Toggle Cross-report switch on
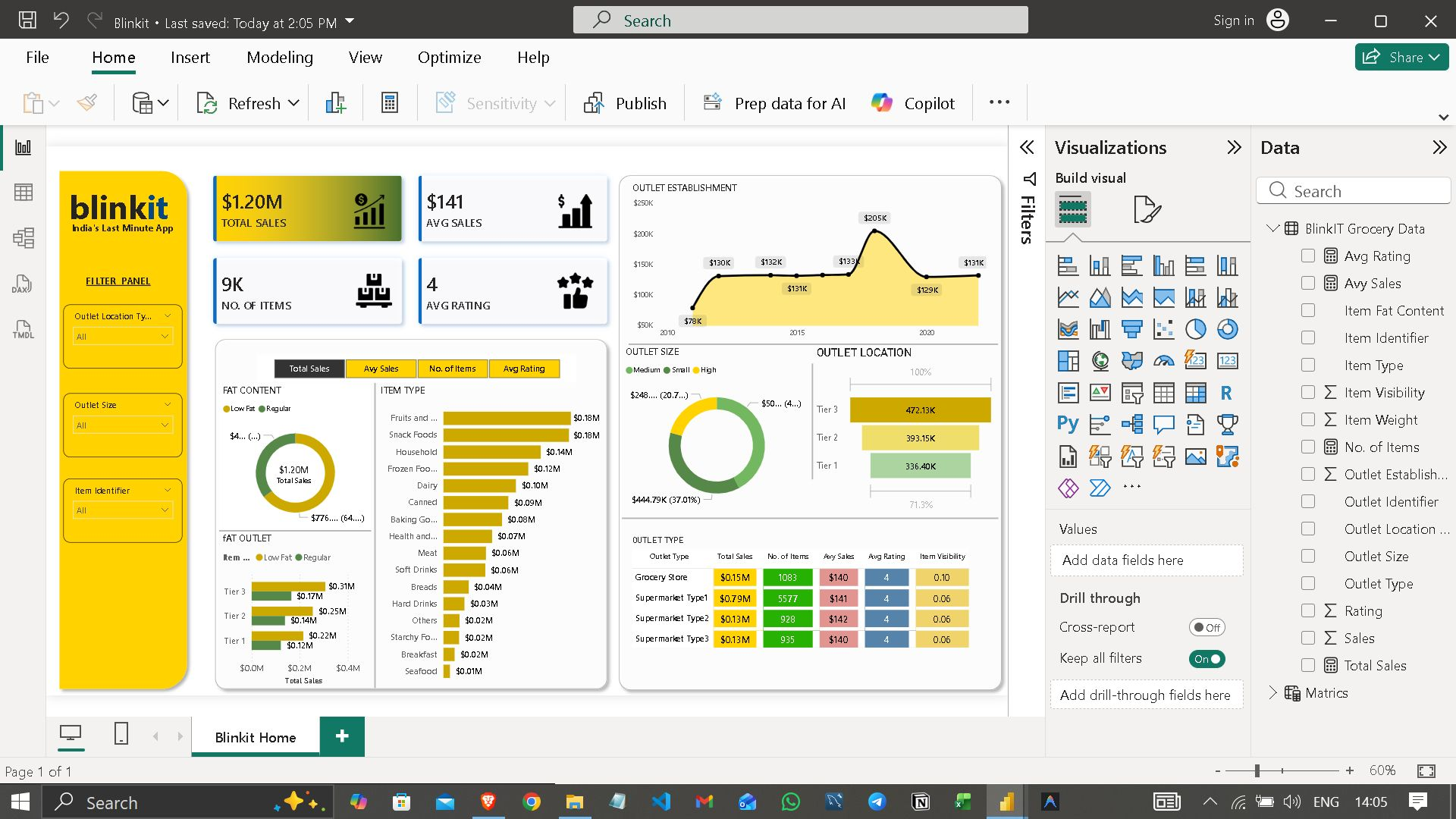 pos(1207,627)
